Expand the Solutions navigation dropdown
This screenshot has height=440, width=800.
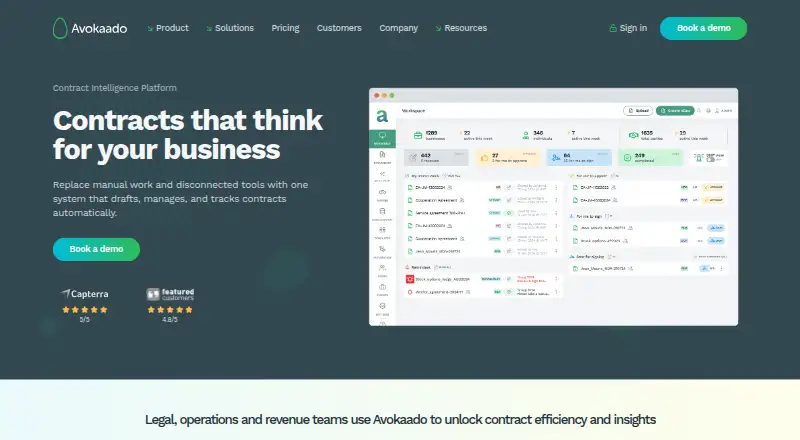tap(230, 28)
